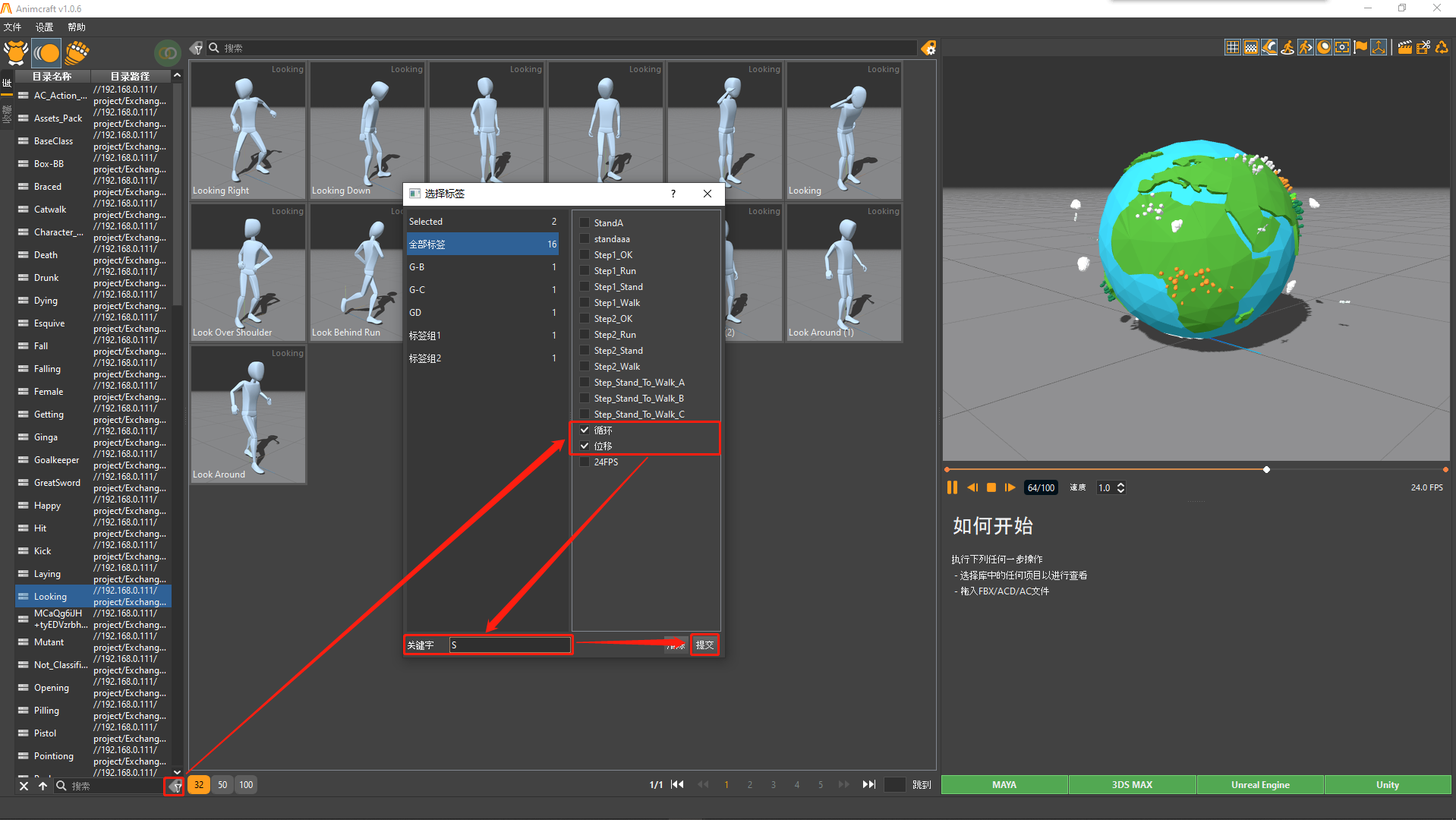Toggle camera focus frame icon

1342,47
